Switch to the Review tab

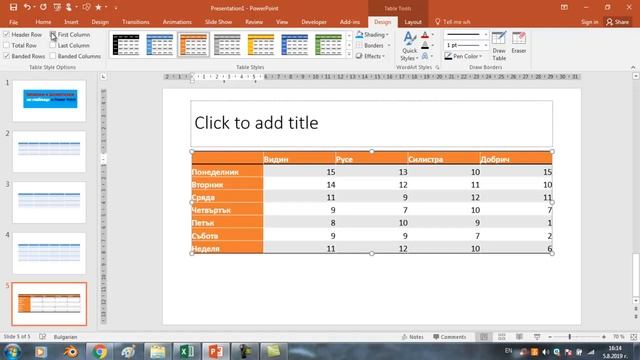coord(254,22)
